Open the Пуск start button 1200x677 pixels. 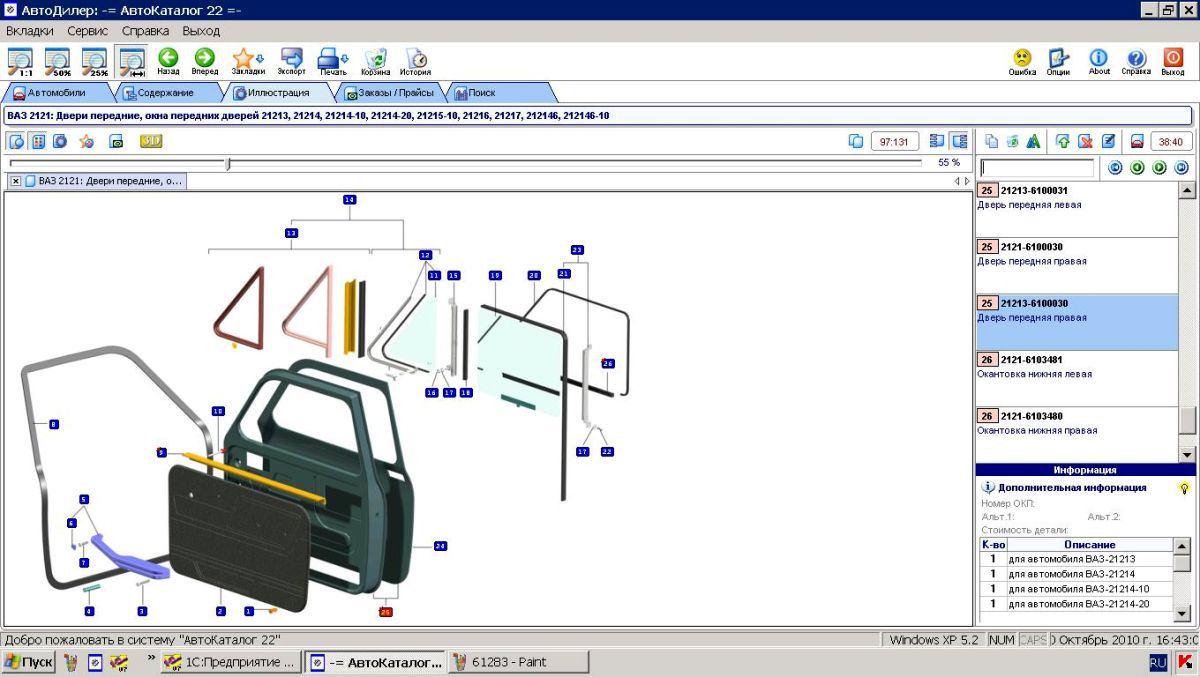29,662
